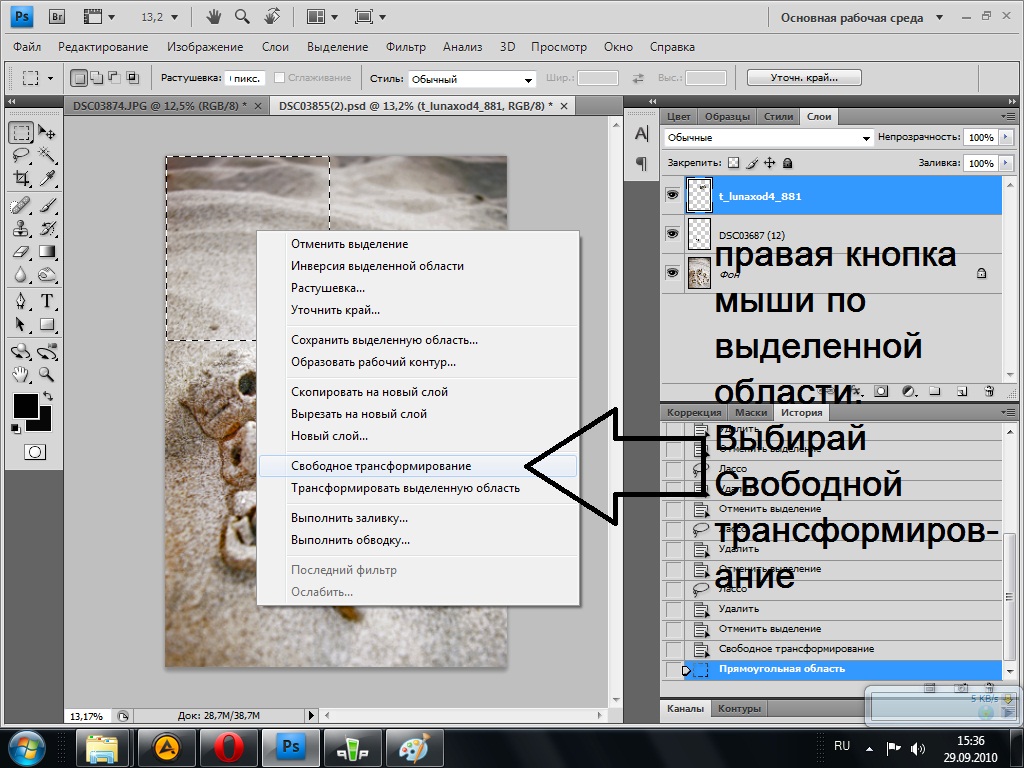Image resolution: width=1024 pixels, height=768 pixels.
Task: Delete layer using the trash icon
Action: click(x=989, y=391)
